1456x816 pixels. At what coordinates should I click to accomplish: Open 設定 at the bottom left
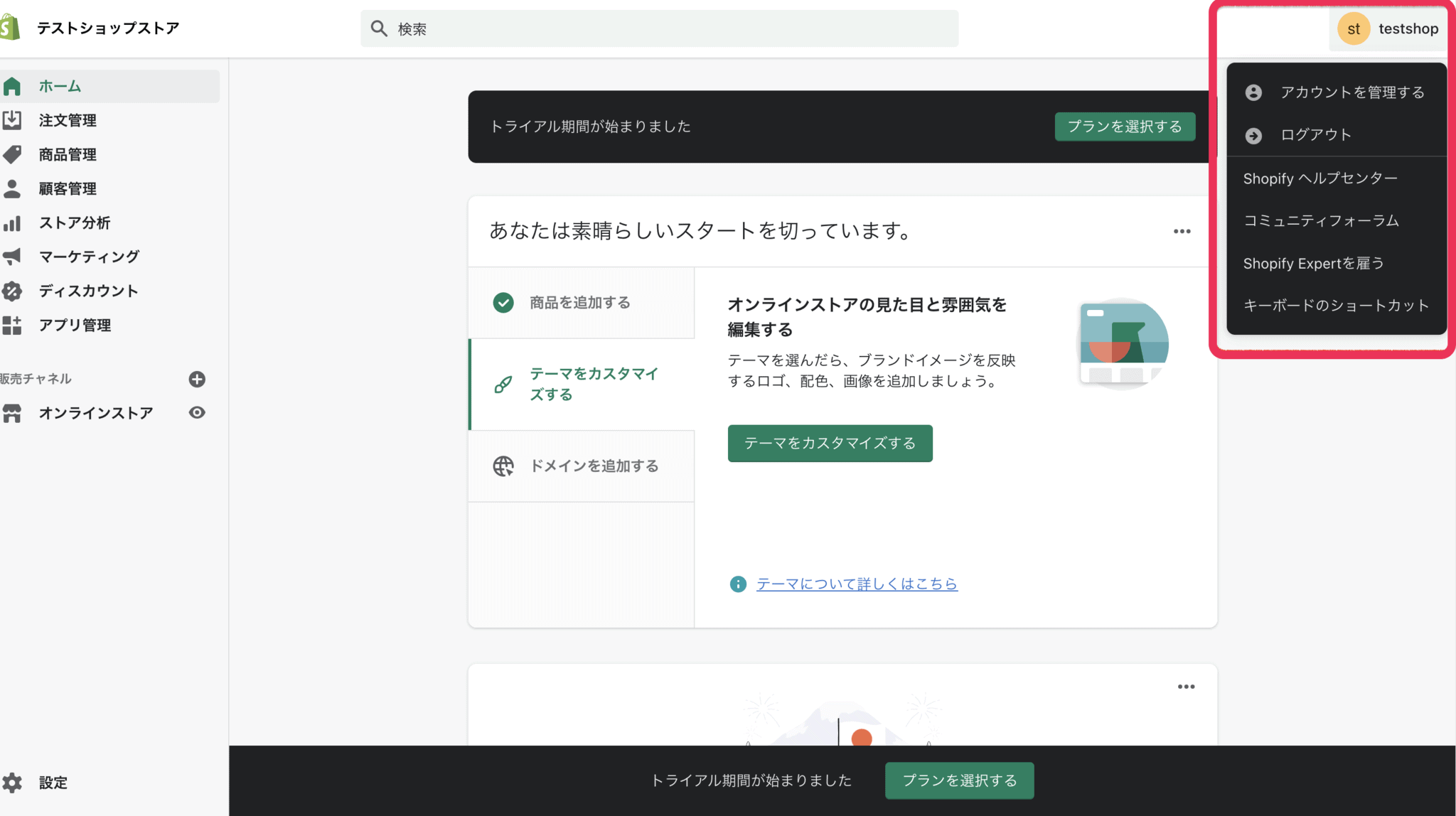click(52, 783)
